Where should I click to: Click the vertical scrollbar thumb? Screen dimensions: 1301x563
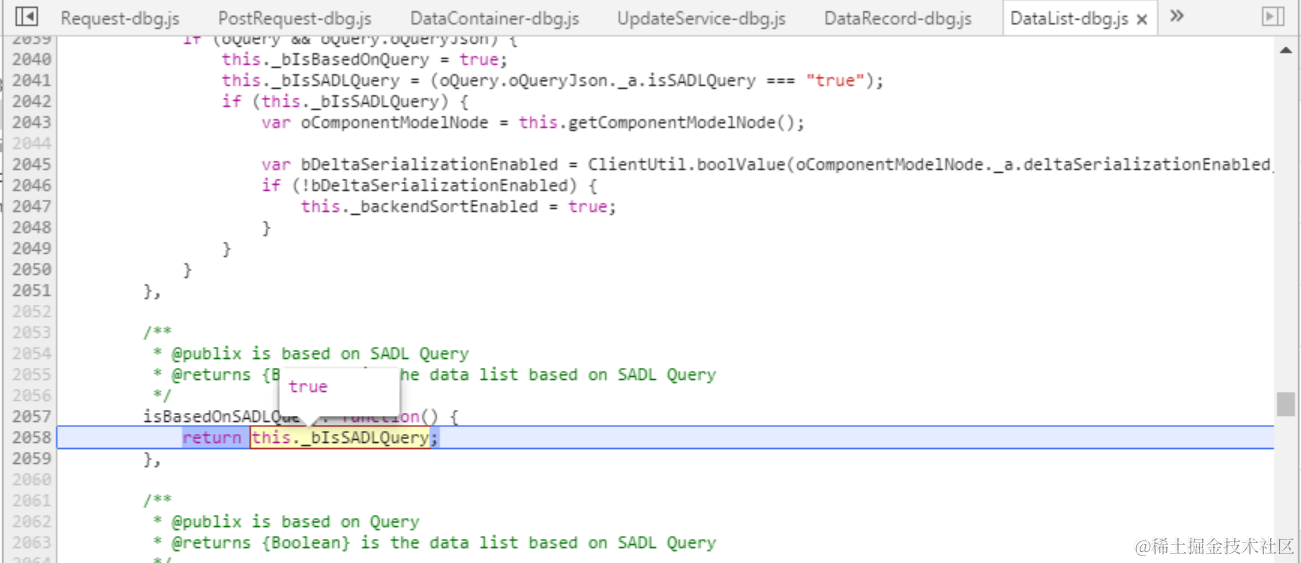click(1286, 404)
